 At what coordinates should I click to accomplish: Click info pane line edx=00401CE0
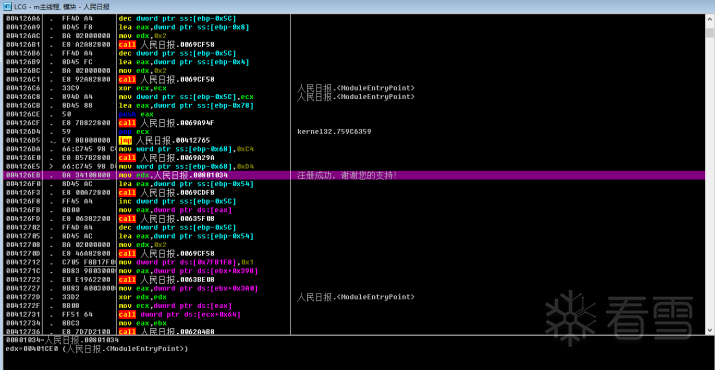click(97, 349)
